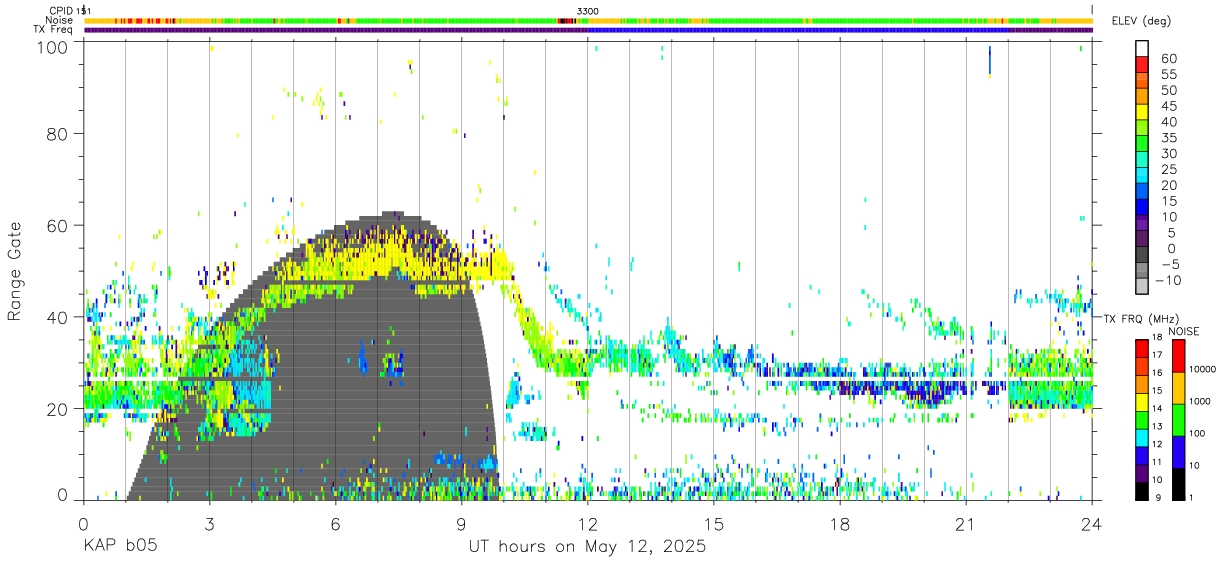Click the Noise indicator strip above the plot
The width and height of the screenshot is (1228, 567).
pos(588,20)
